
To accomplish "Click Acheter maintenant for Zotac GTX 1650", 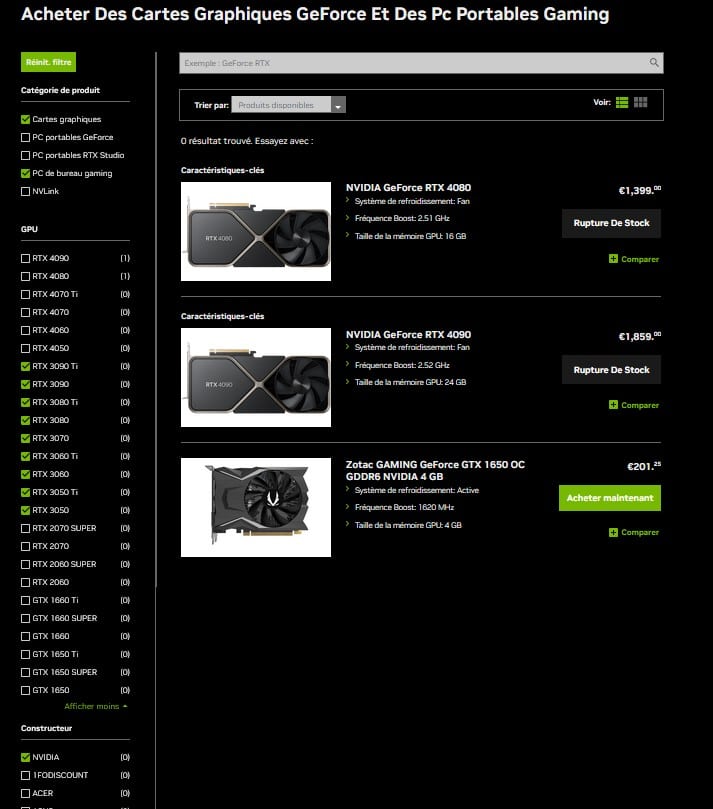I will 610,498.
